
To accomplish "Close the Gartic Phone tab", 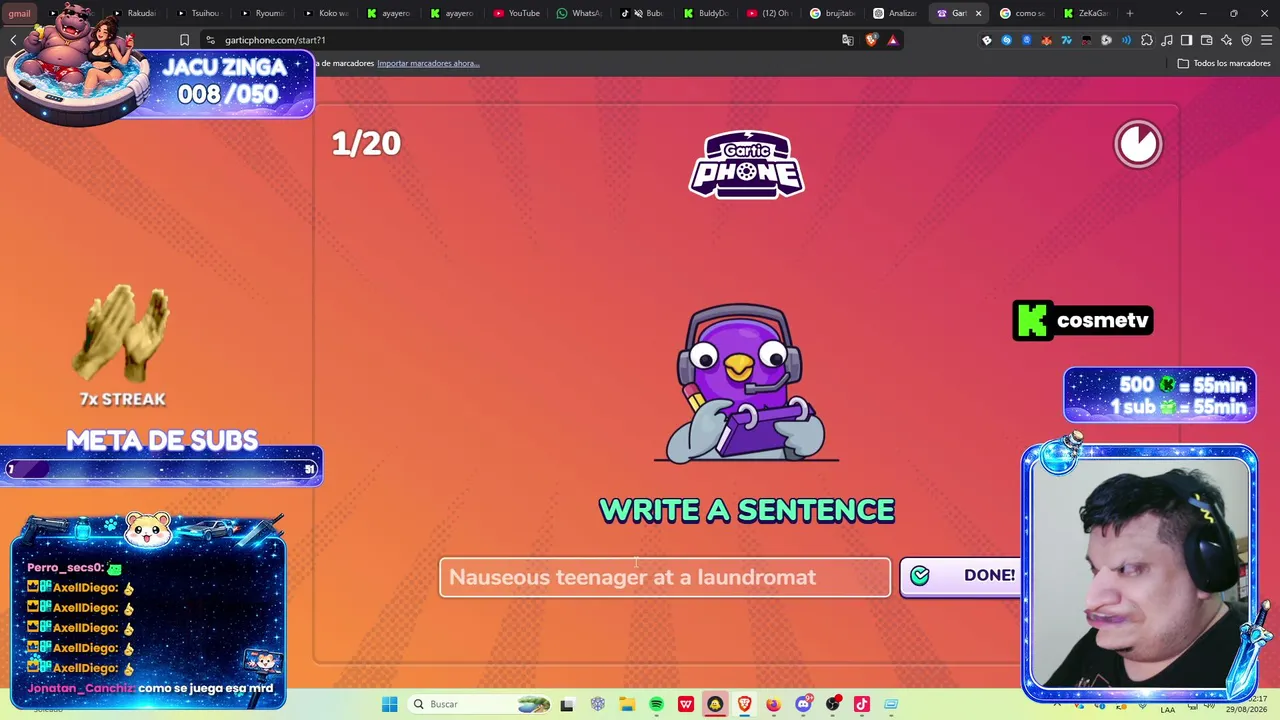I will [x=978, y=13].
